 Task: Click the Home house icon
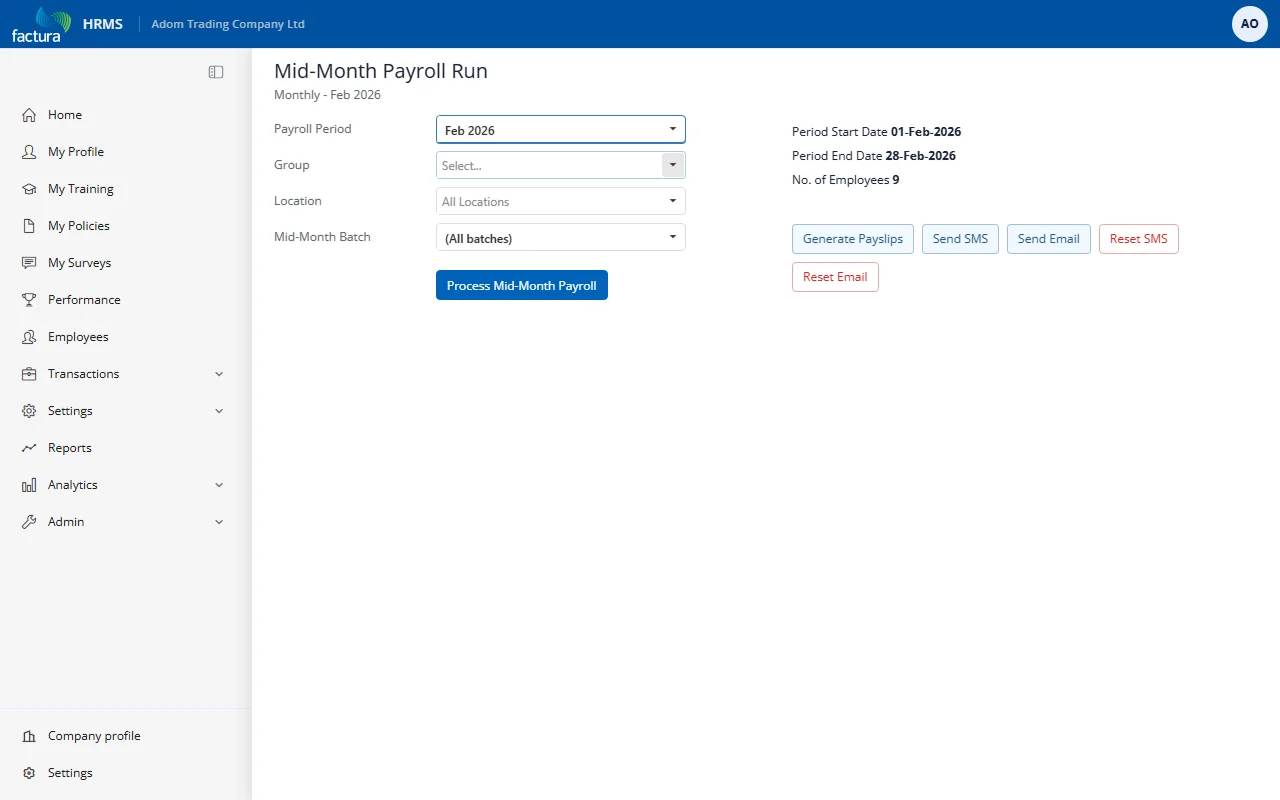tap(29, 115)
